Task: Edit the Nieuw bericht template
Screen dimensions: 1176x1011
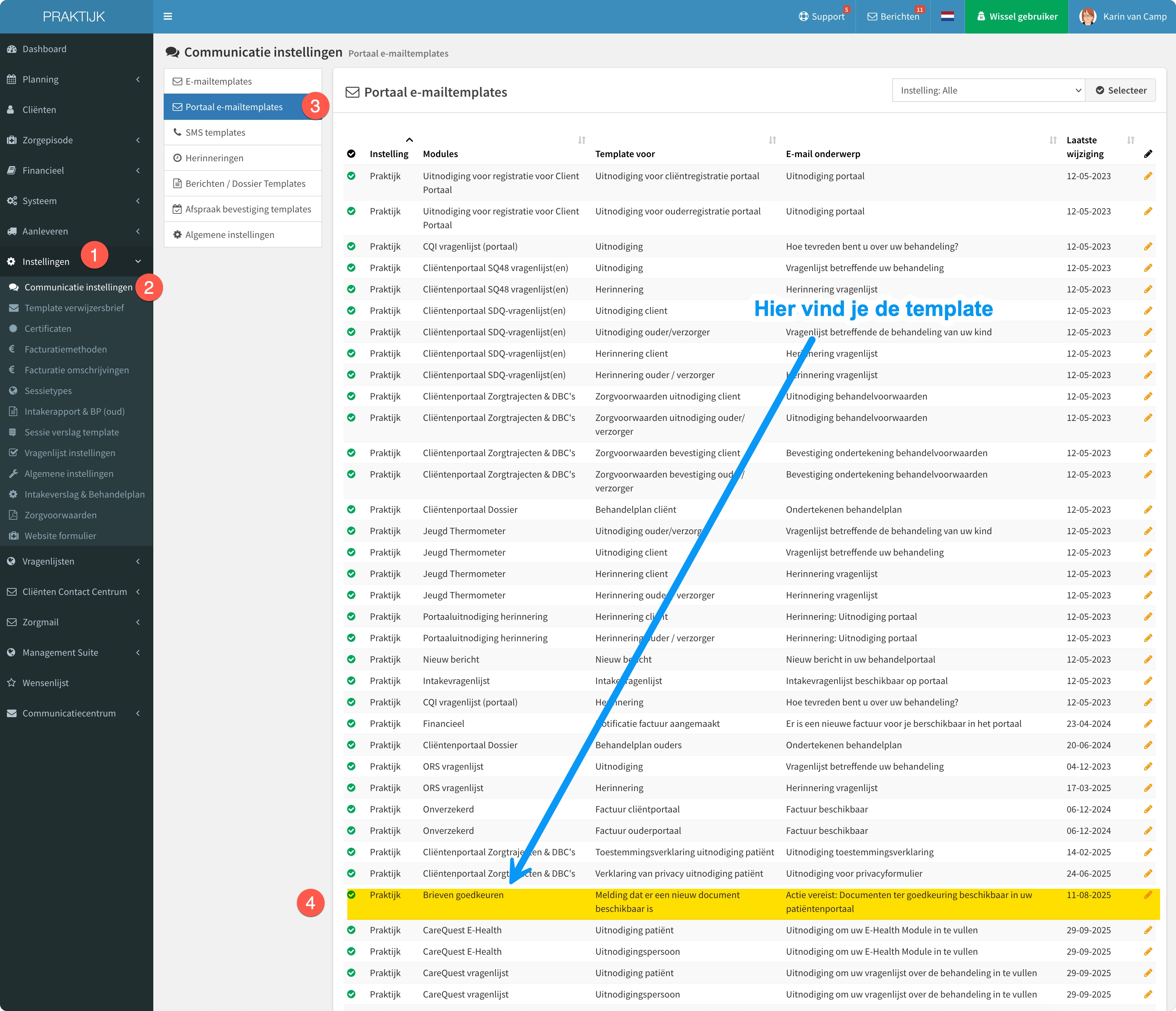Action: [1148, 659]
